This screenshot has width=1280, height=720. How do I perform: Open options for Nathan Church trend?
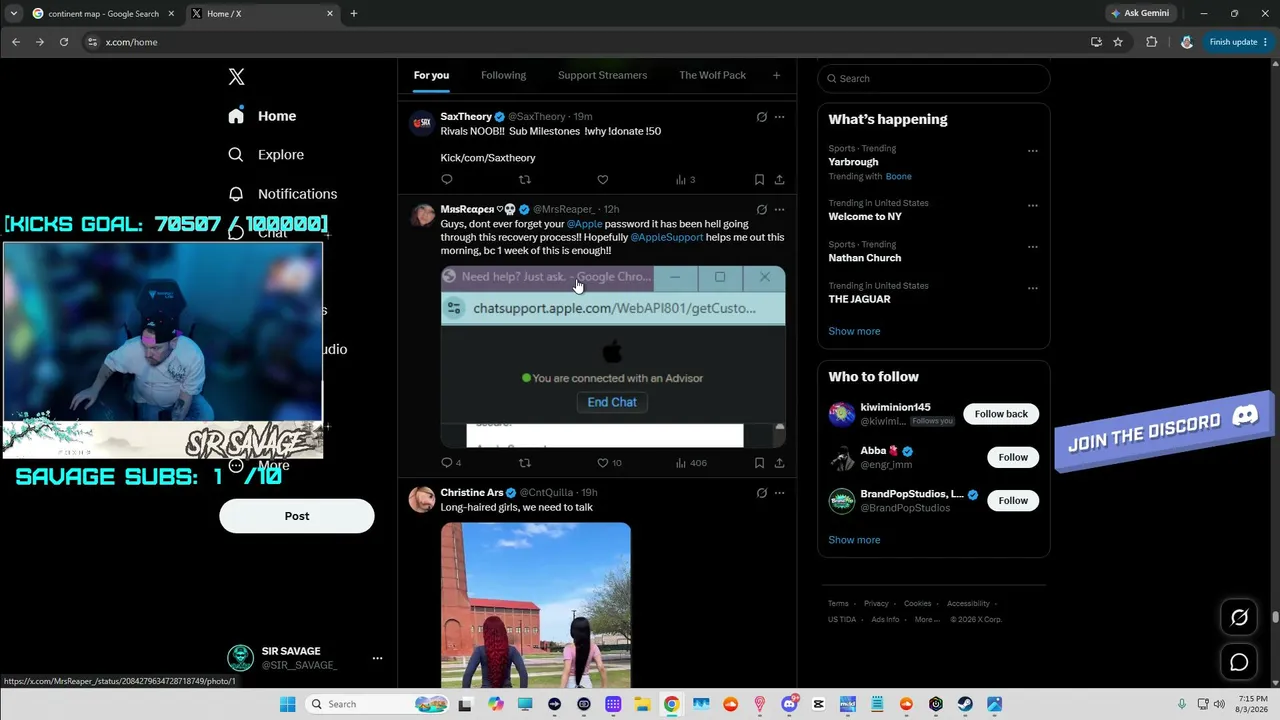click(x=1033, y=247)
